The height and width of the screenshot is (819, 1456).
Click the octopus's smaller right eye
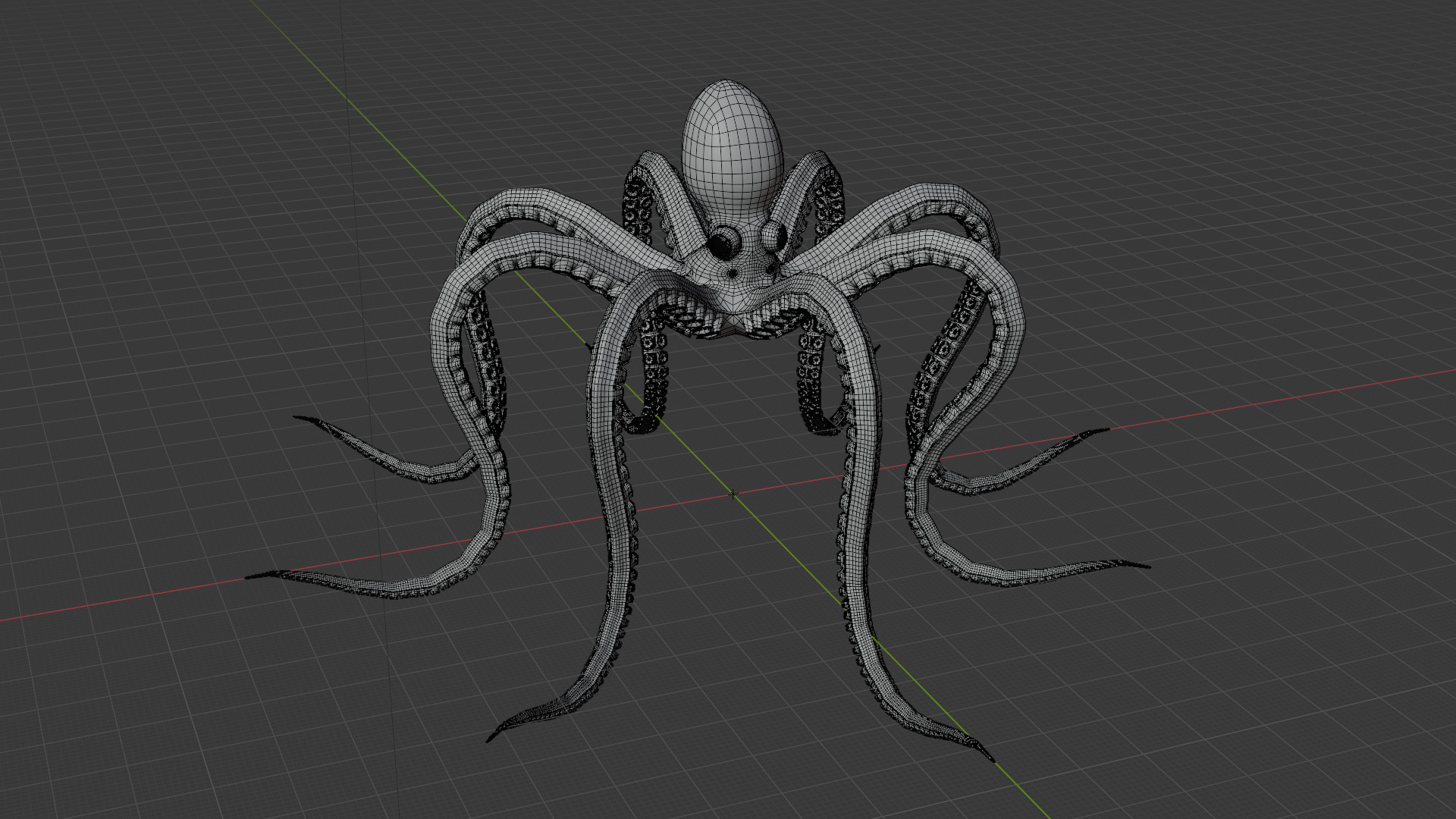[773, 235]
